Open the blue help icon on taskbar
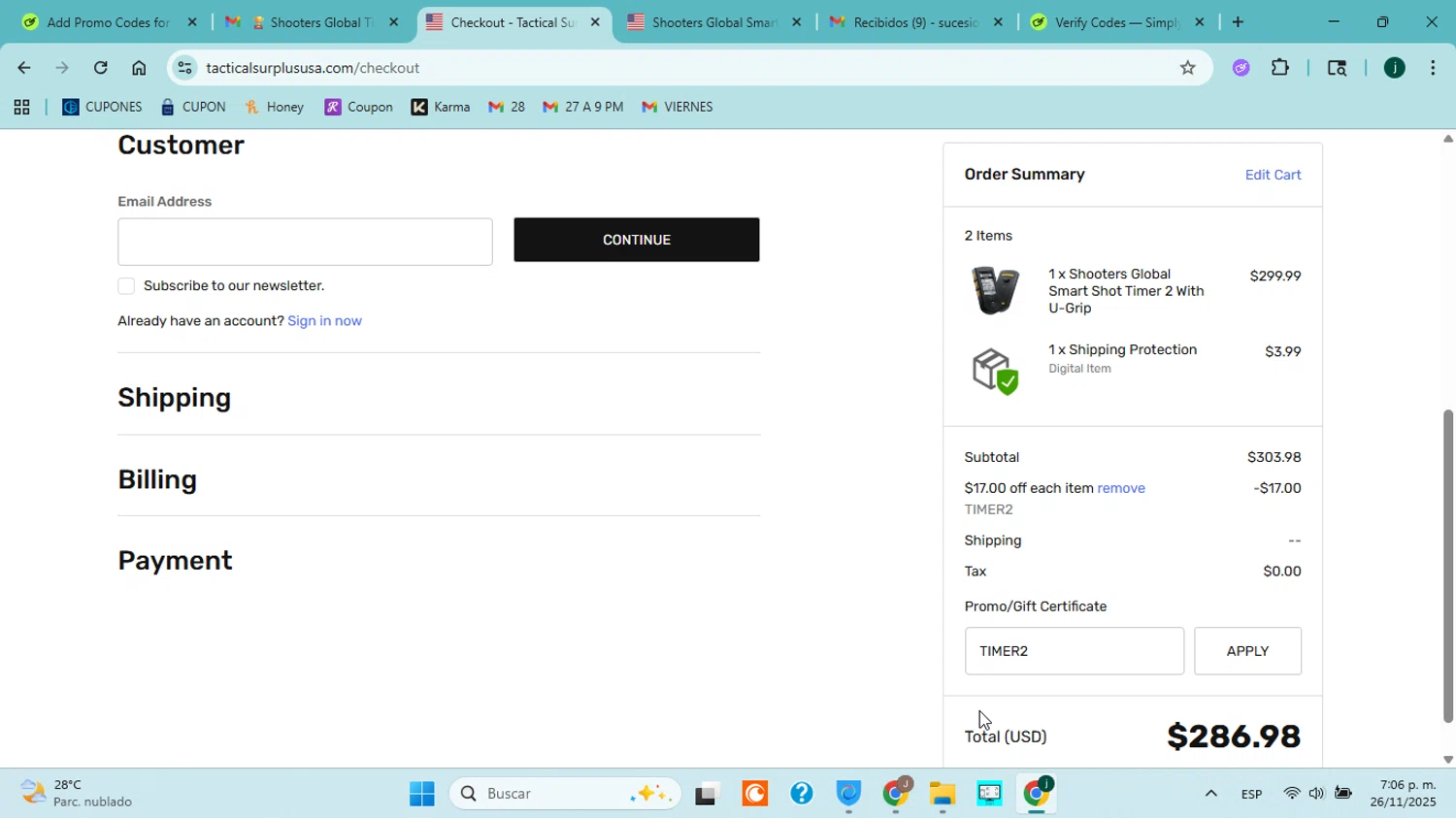Screen dimensions: 1456x818 click(x=802, y=794)
